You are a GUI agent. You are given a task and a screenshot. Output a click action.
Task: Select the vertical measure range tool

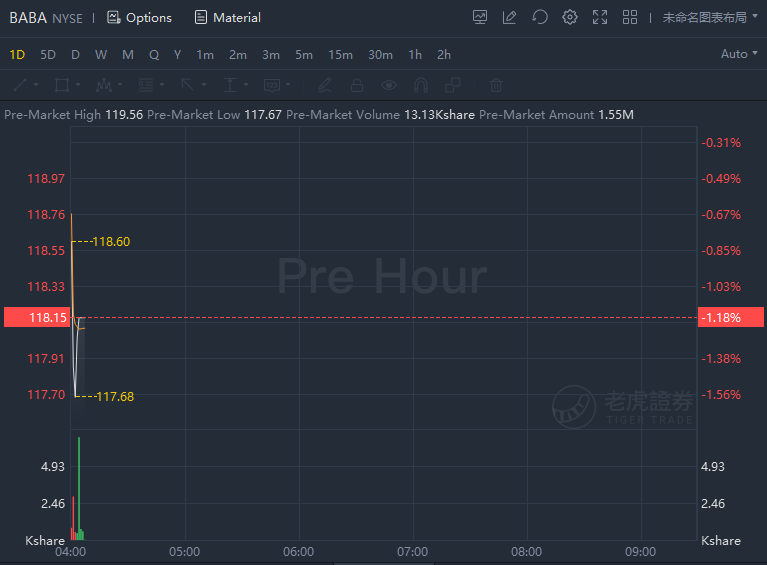230,85
